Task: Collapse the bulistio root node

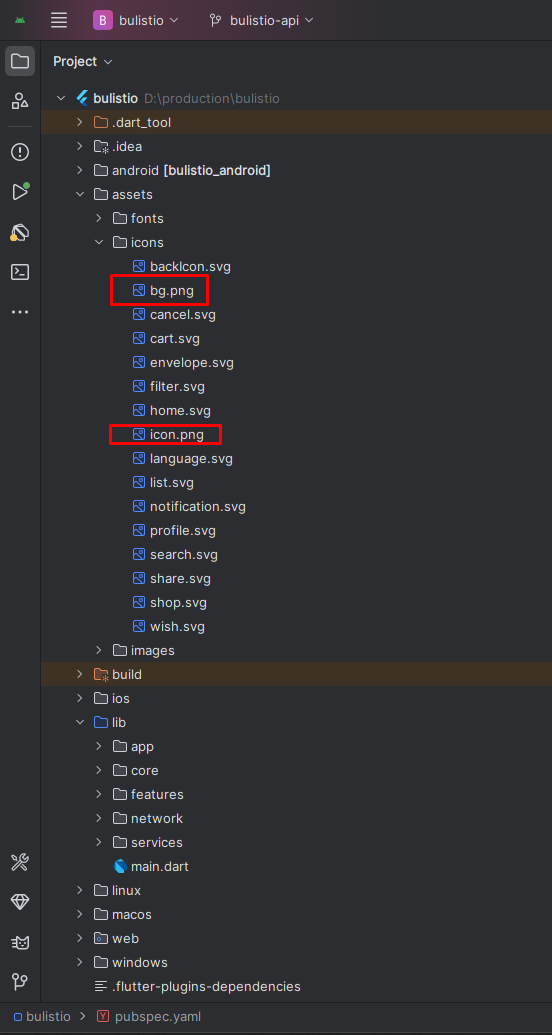Action: click(x=61, y=98)
